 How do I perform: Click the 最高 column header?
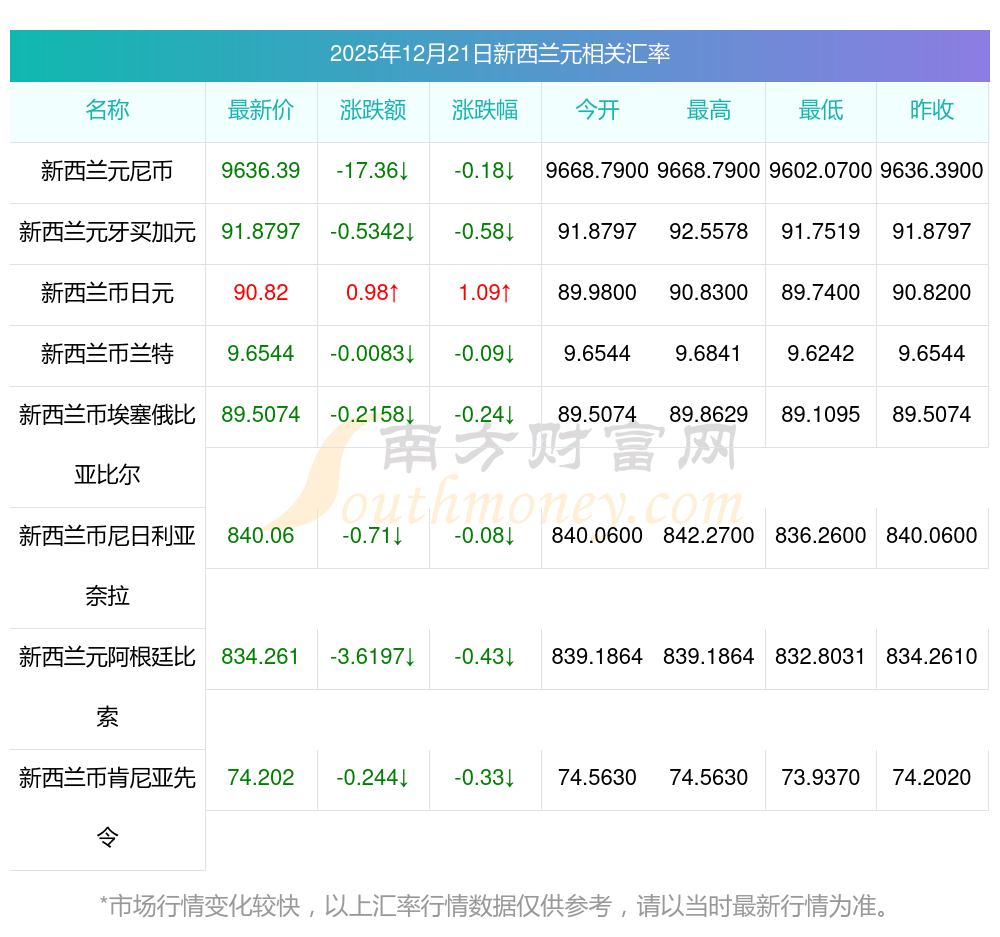(x=709, y=110)
